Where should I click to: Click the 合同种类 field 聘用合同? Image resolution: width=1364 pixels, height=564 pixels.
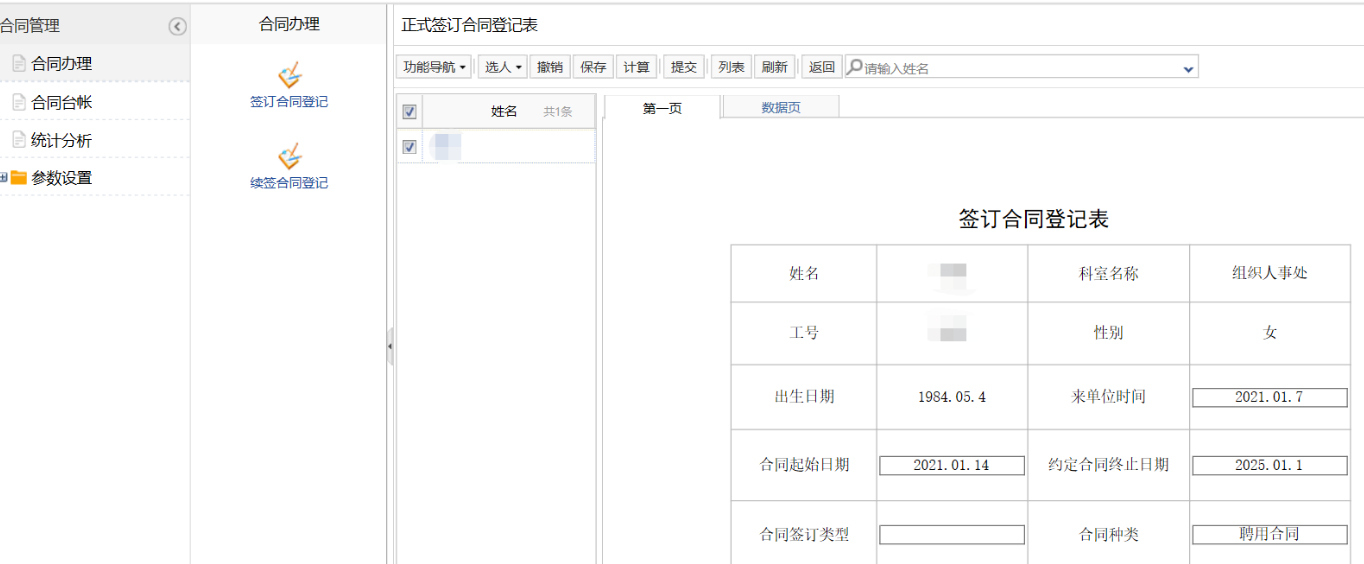[x=1269, y=535]
